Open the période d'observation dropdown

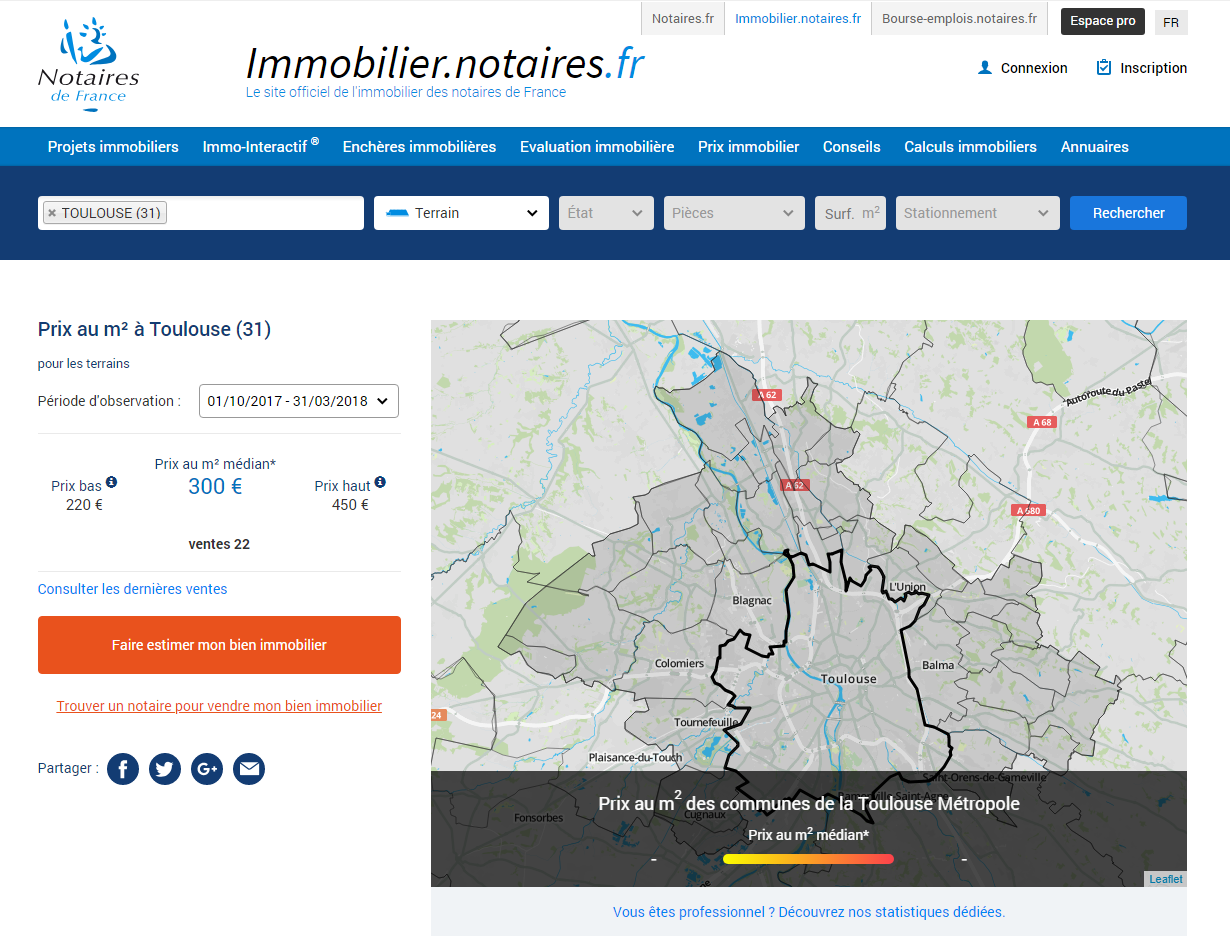tap(299, 401)
